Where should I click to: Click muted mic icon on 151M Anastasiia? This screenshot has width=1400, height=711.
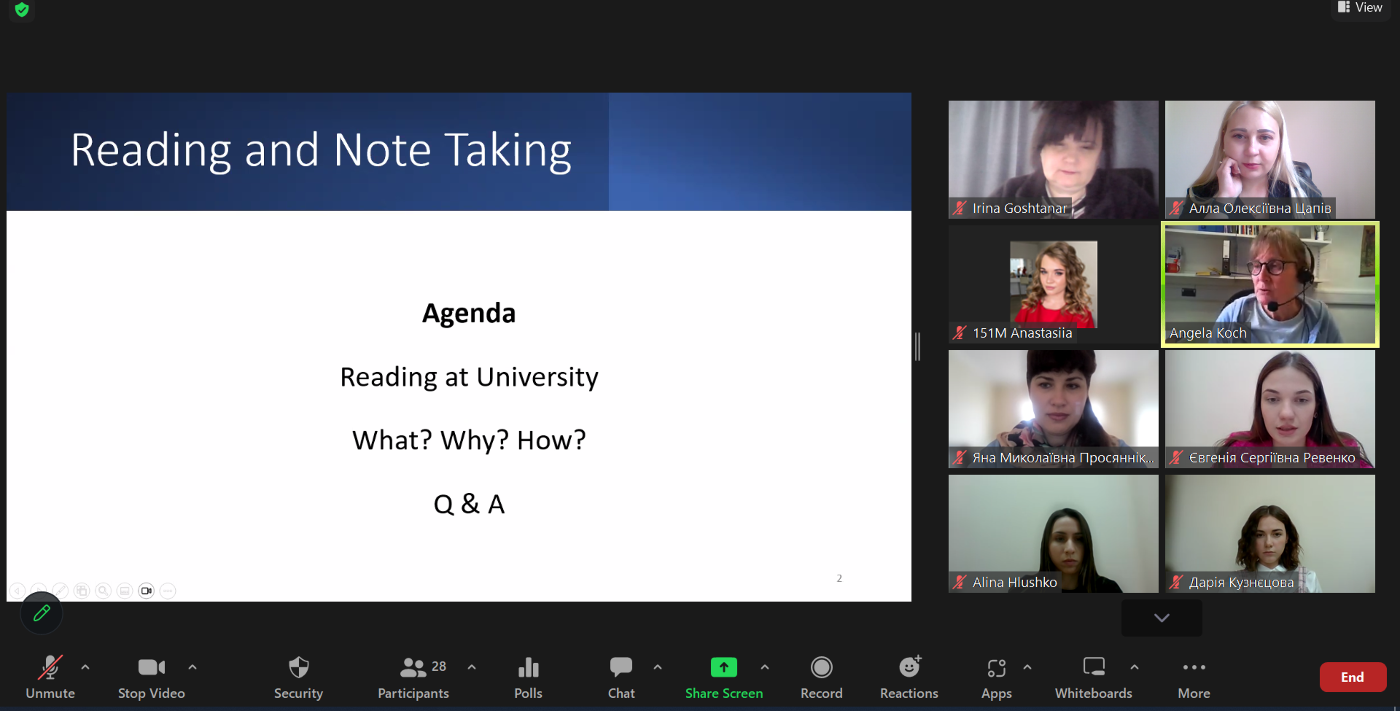point(960,333)
